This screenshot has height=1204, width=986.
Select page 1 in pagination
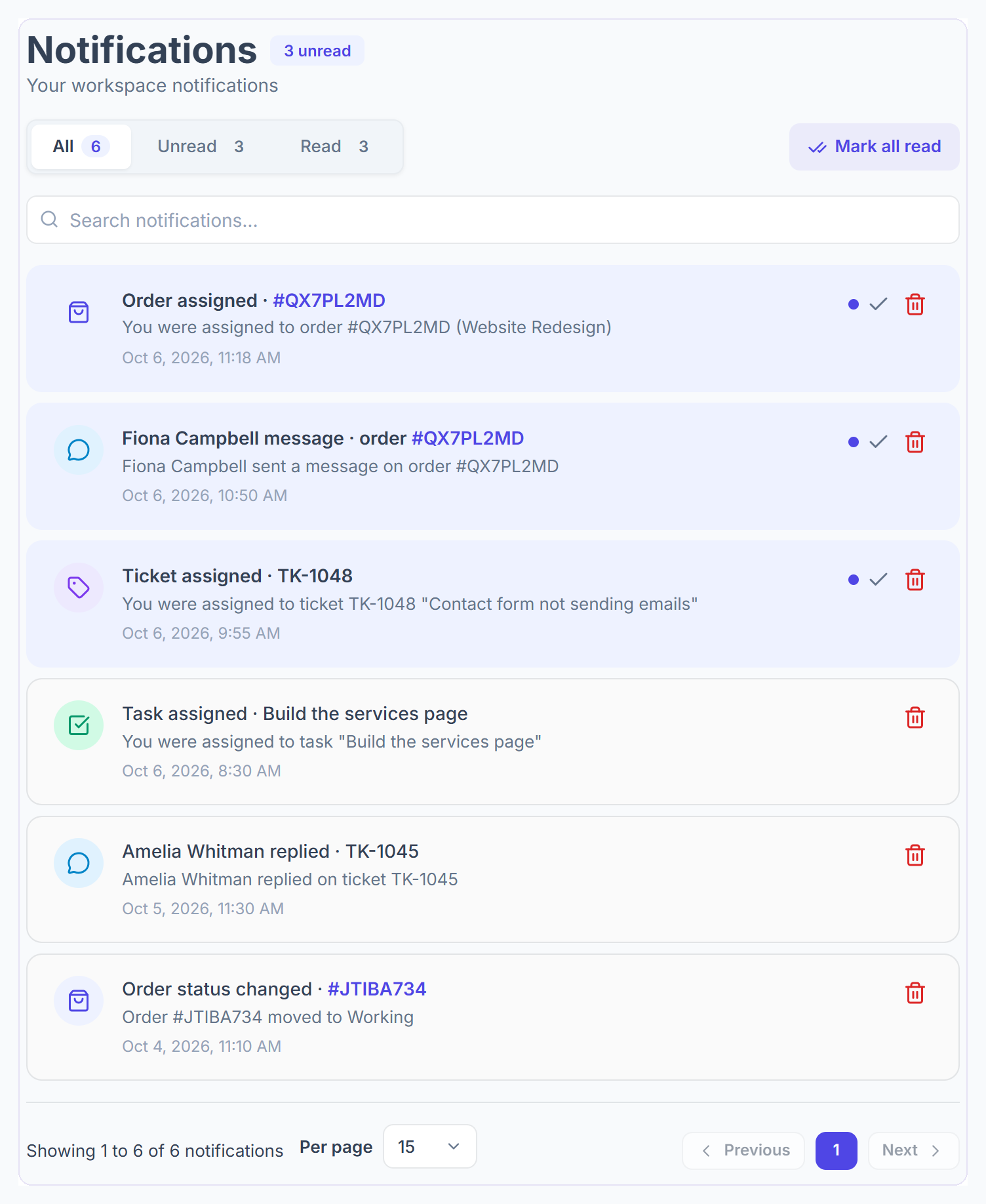(x=837, y=1150)
